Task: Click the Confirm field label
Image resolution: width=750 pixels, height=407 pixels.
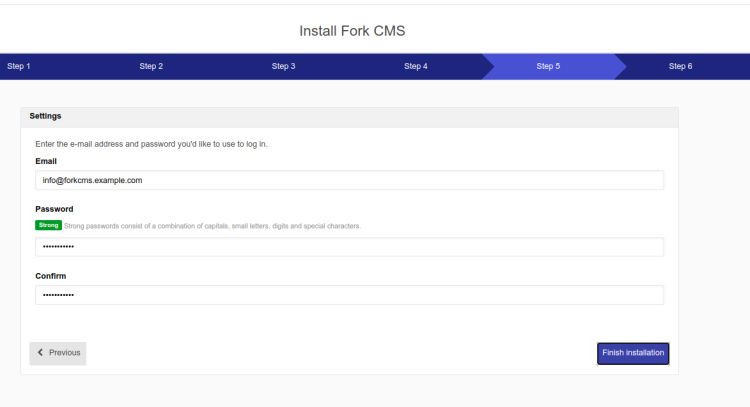Action: click(x=50, y=276)
